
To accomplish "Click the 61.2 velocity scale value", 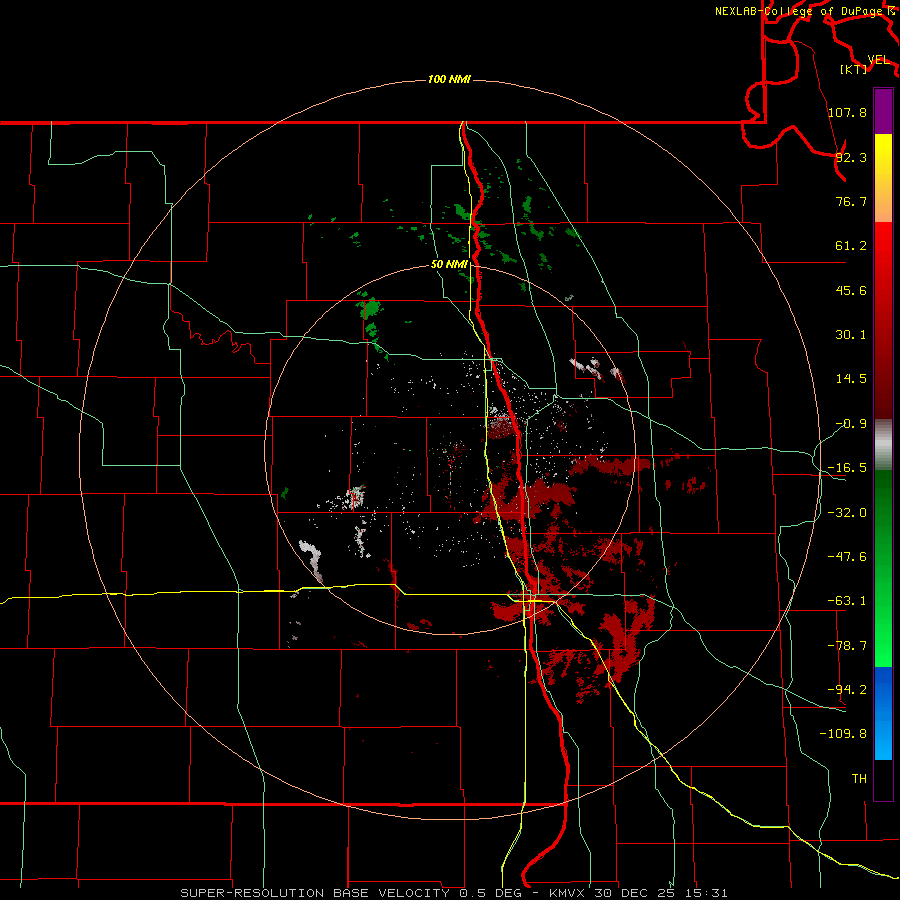I will click(851, 246).
